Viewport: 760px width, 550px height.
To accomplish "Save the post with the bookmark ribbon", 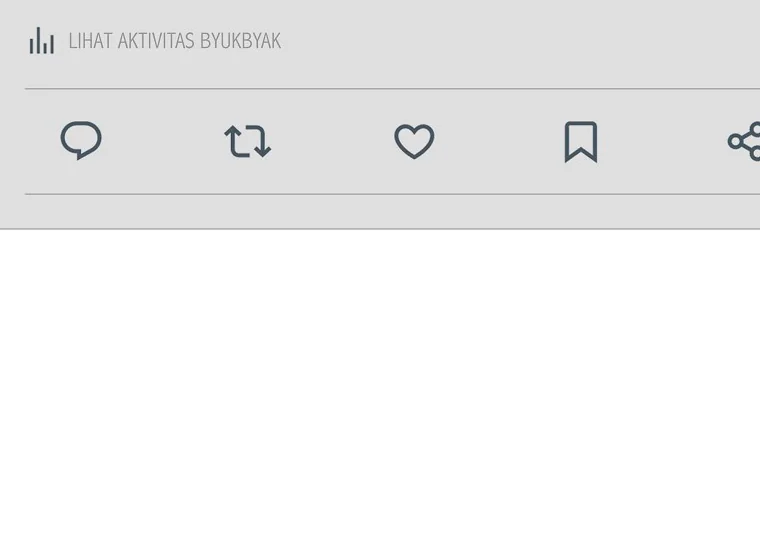I will pos(581,141).
